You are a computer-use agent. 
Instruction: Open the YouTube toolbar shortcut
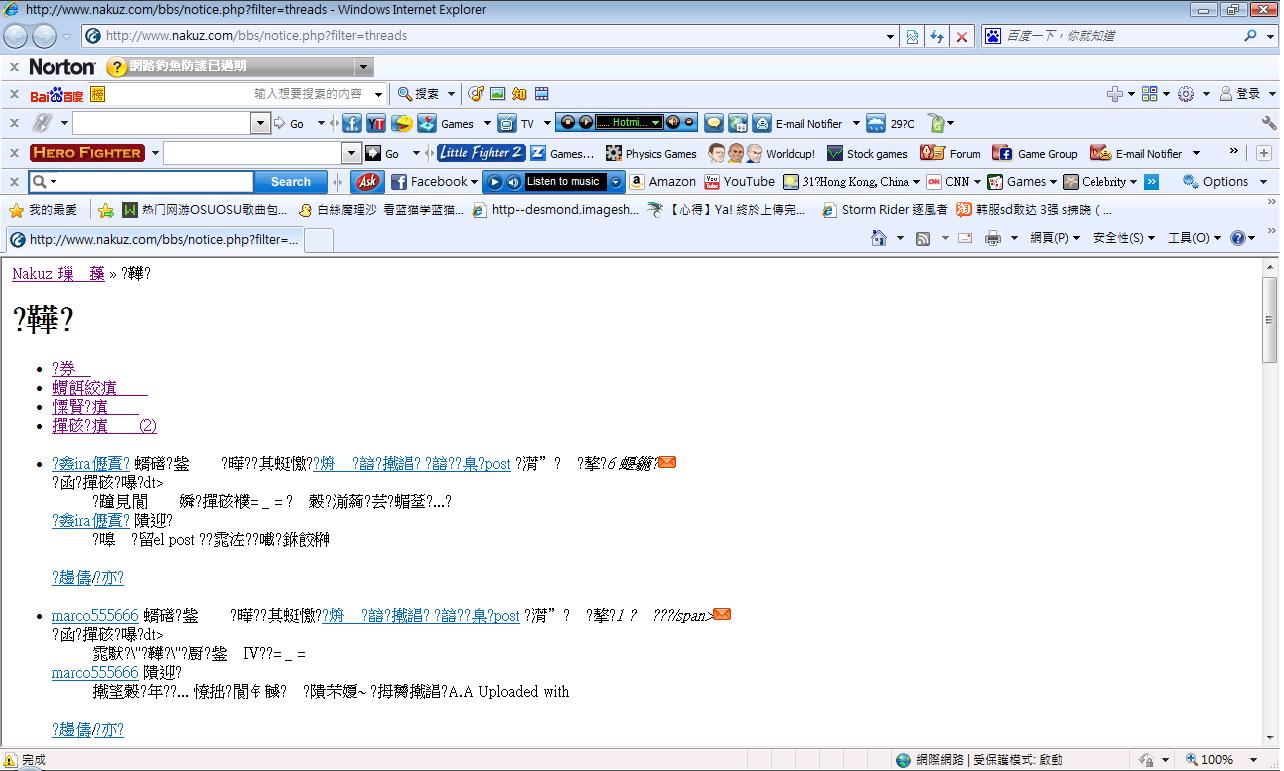pyautogui.click(x=739, y=182)
